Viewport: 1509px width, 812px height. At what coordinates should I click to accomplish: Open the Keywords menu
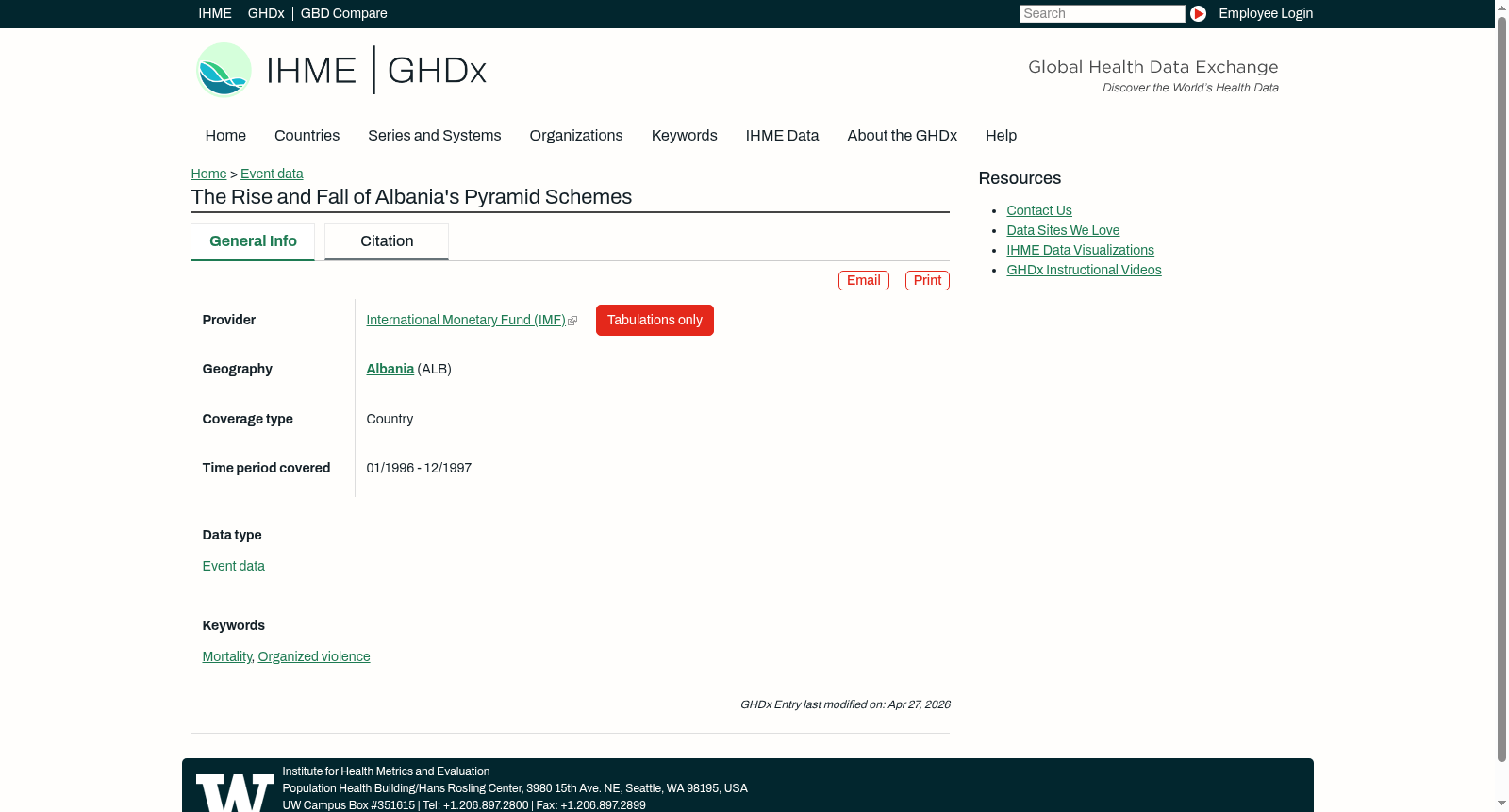[x=685, y=136]
